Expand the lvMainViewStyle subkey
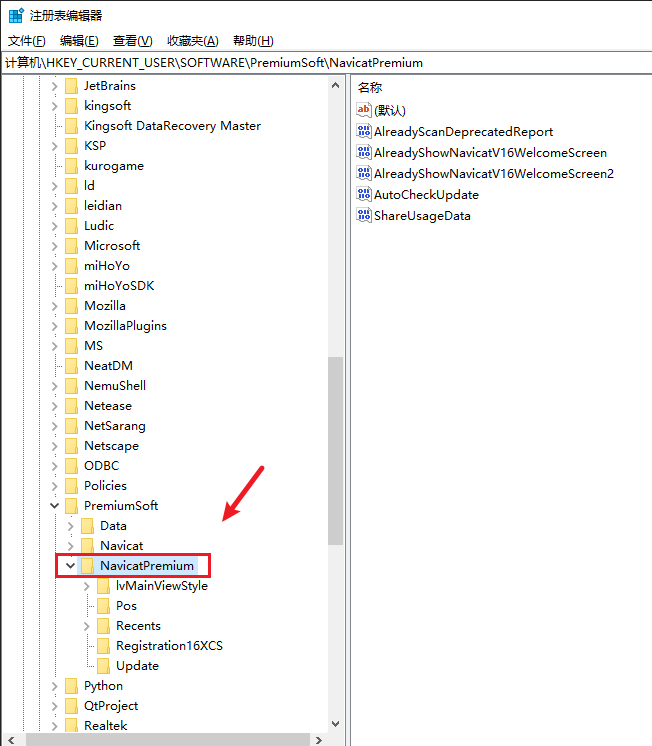Viewport: 652px width, 746px height. (x=87, y=586)
